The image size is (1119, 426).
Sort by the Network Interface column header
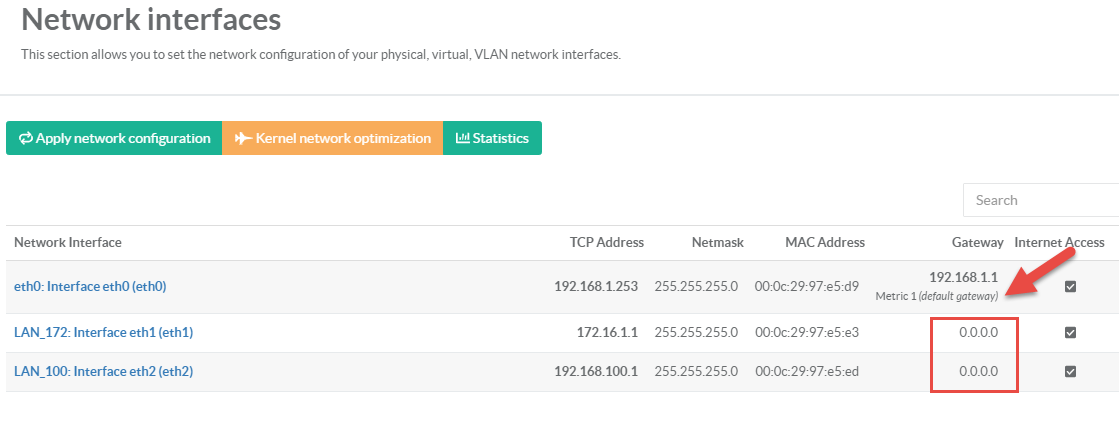[68, 242]
